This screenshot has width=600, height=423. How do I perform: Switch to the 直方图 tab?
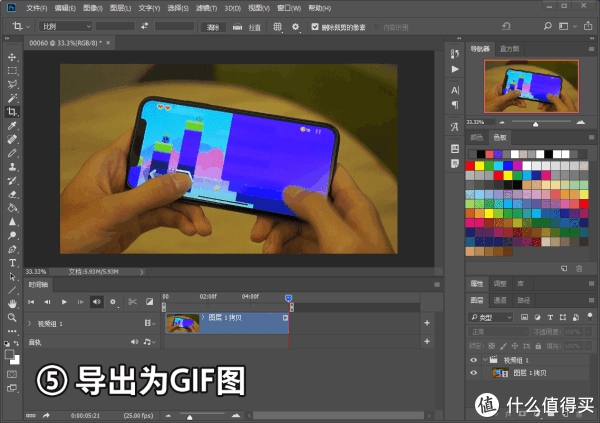pos(509,49)
